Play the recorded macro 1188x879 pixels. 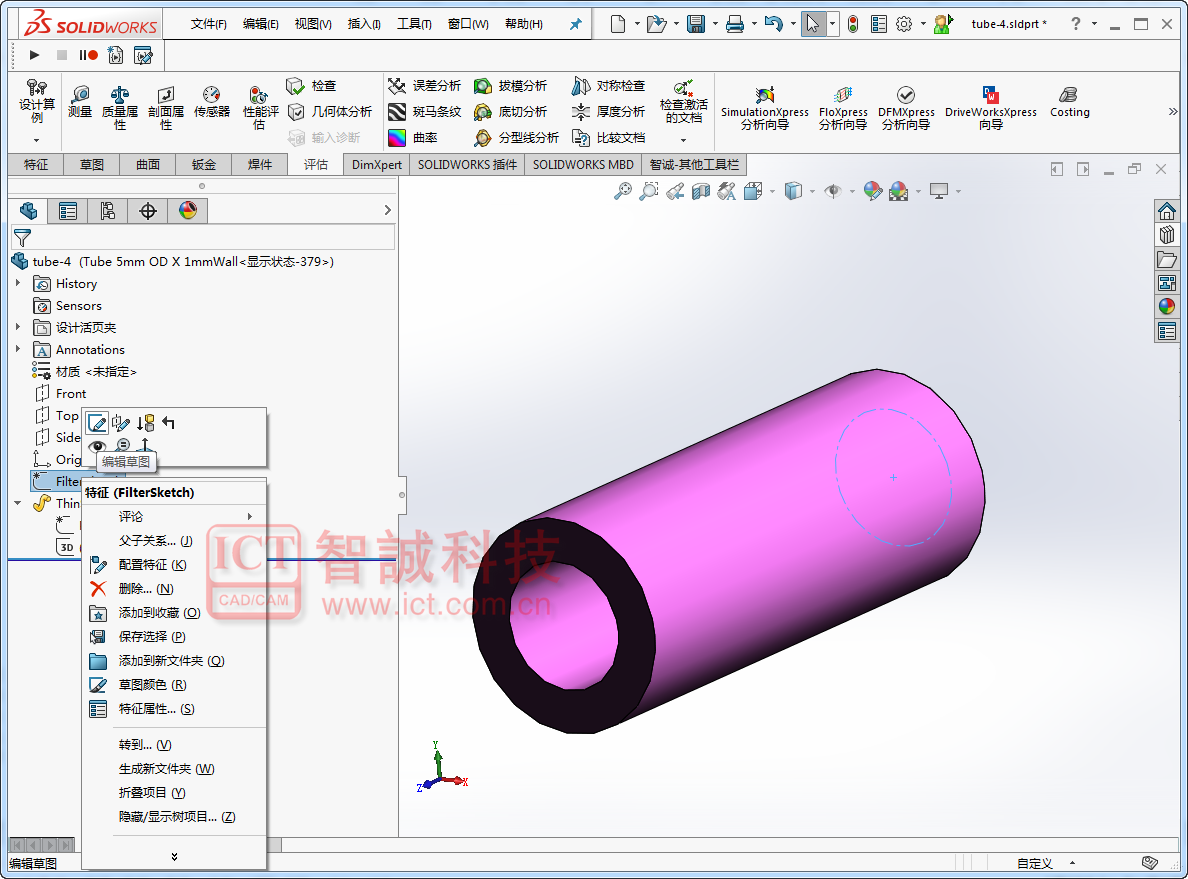click(x=34, y=55)
